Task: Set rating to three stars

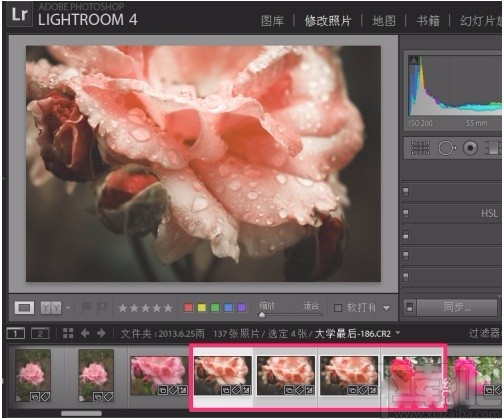Action: 145,308
